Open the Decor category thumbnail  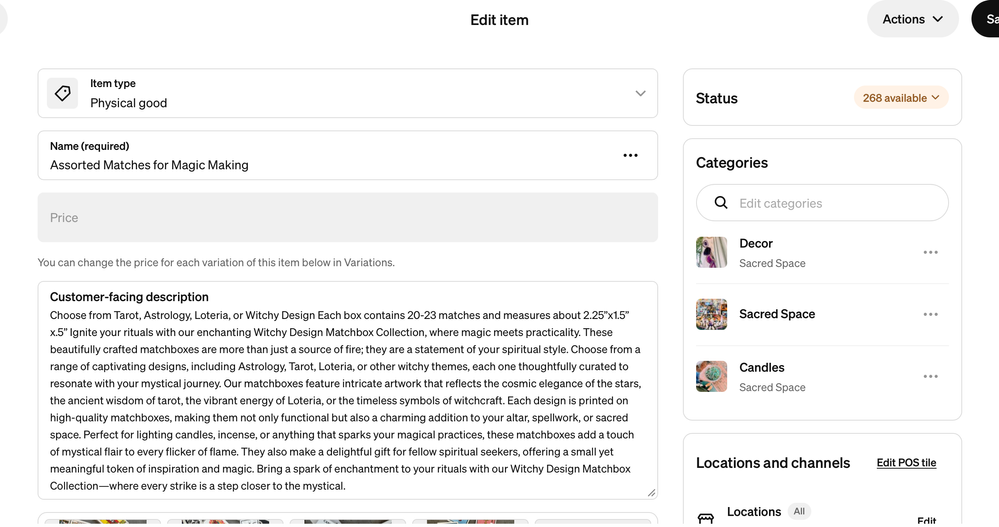tap(712, 252)
